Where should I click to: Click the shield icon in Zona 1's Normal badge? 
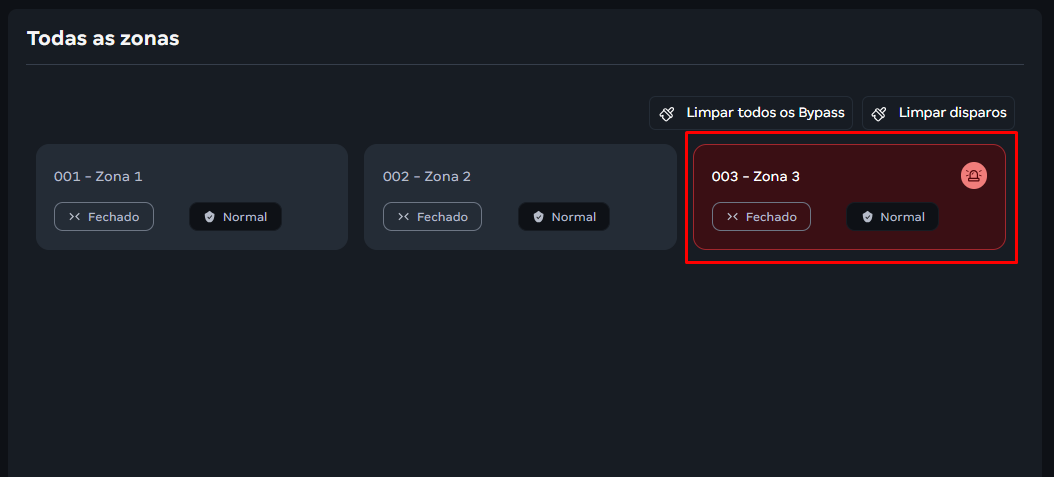210,217
